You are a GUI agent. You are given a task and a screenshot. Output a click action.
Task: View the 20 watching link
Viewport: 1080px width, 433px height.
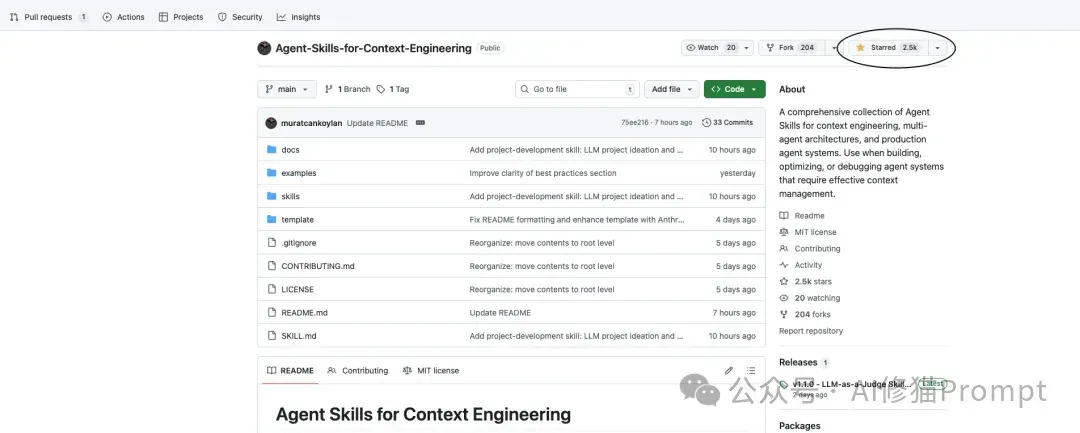[x=809, y=298]
